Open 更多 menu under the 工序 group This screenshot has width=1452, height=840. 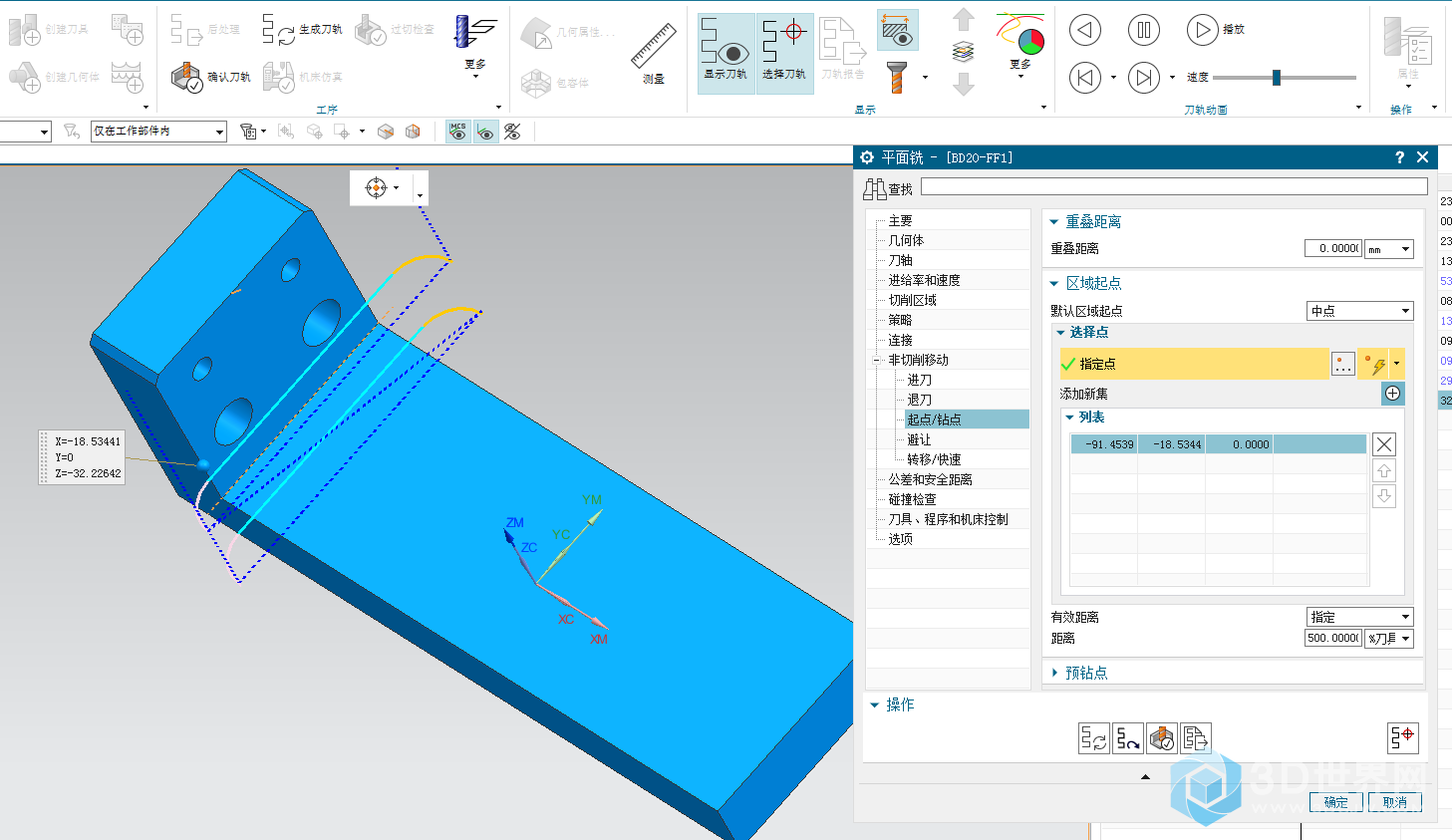click(x=475, y=46)
